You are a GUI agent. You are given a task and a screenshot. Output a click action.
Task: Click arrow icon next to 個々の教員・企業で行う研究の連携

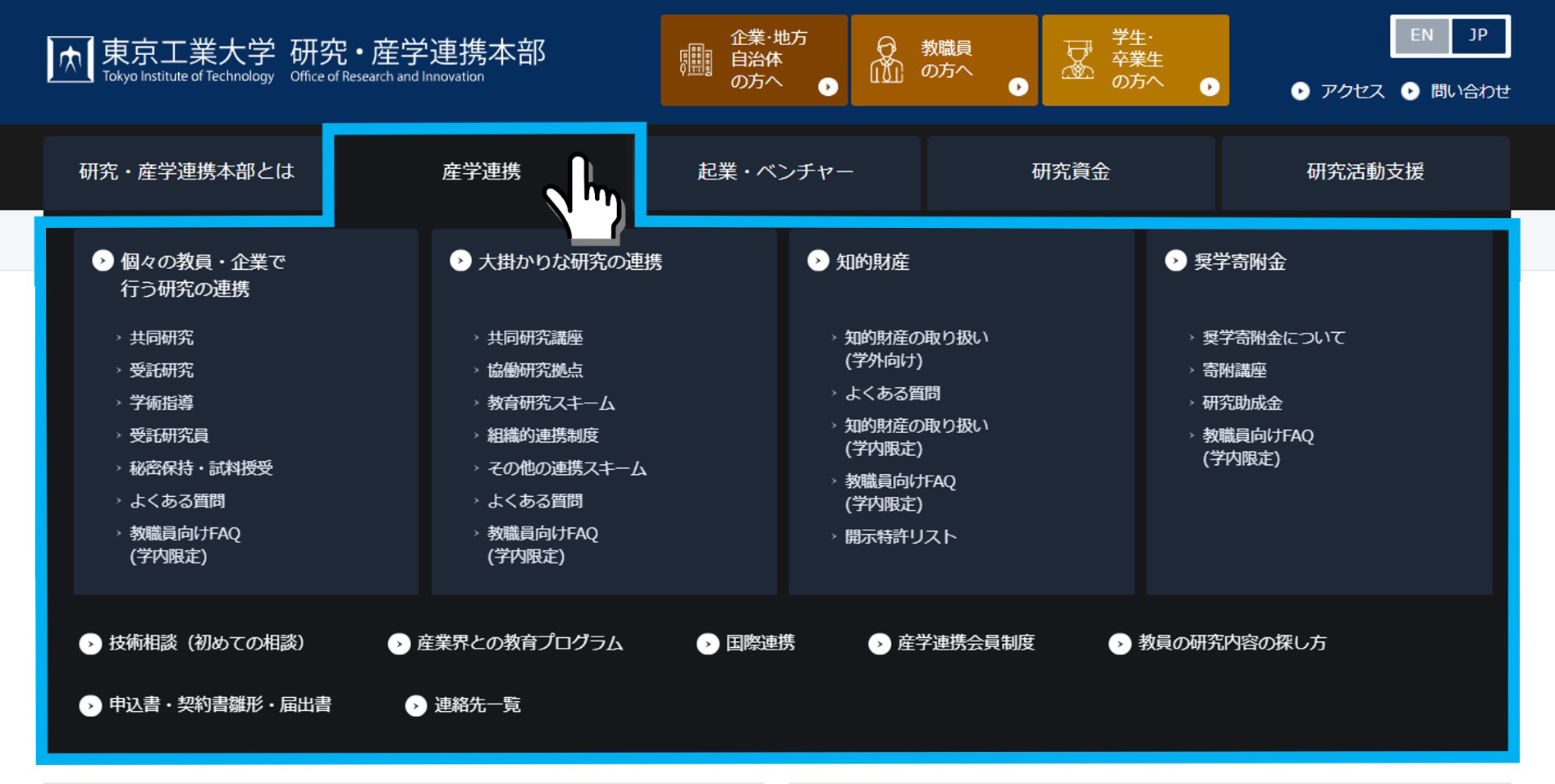point(103,261)
